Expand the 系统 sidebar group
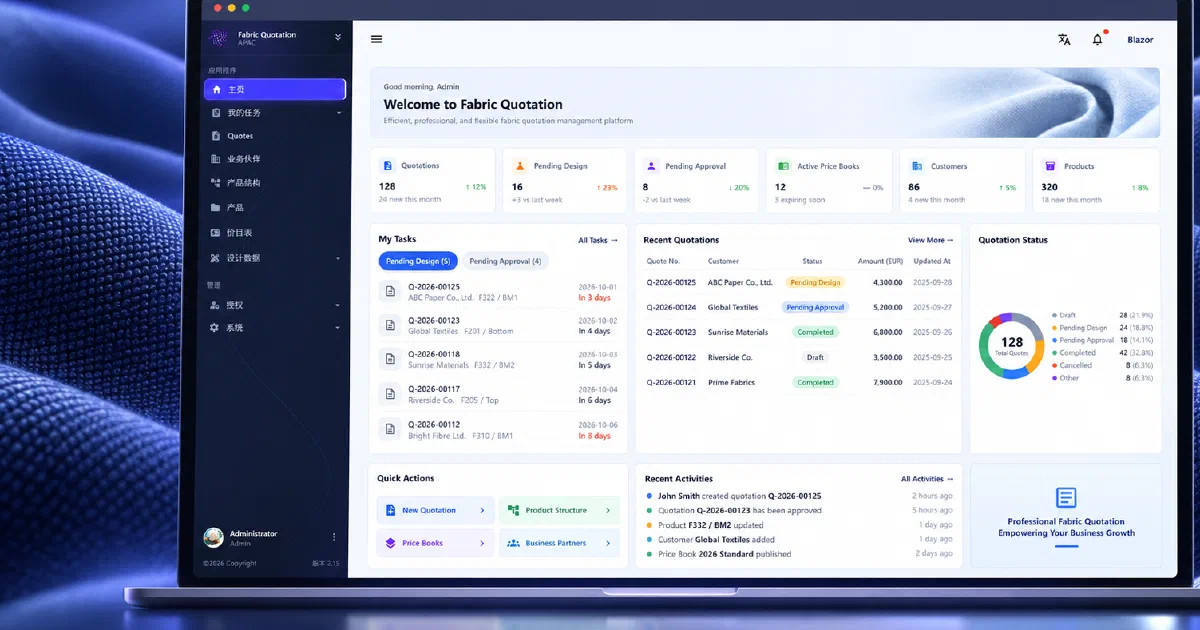This screenshot has width=1200, height=630. (338, 328)
